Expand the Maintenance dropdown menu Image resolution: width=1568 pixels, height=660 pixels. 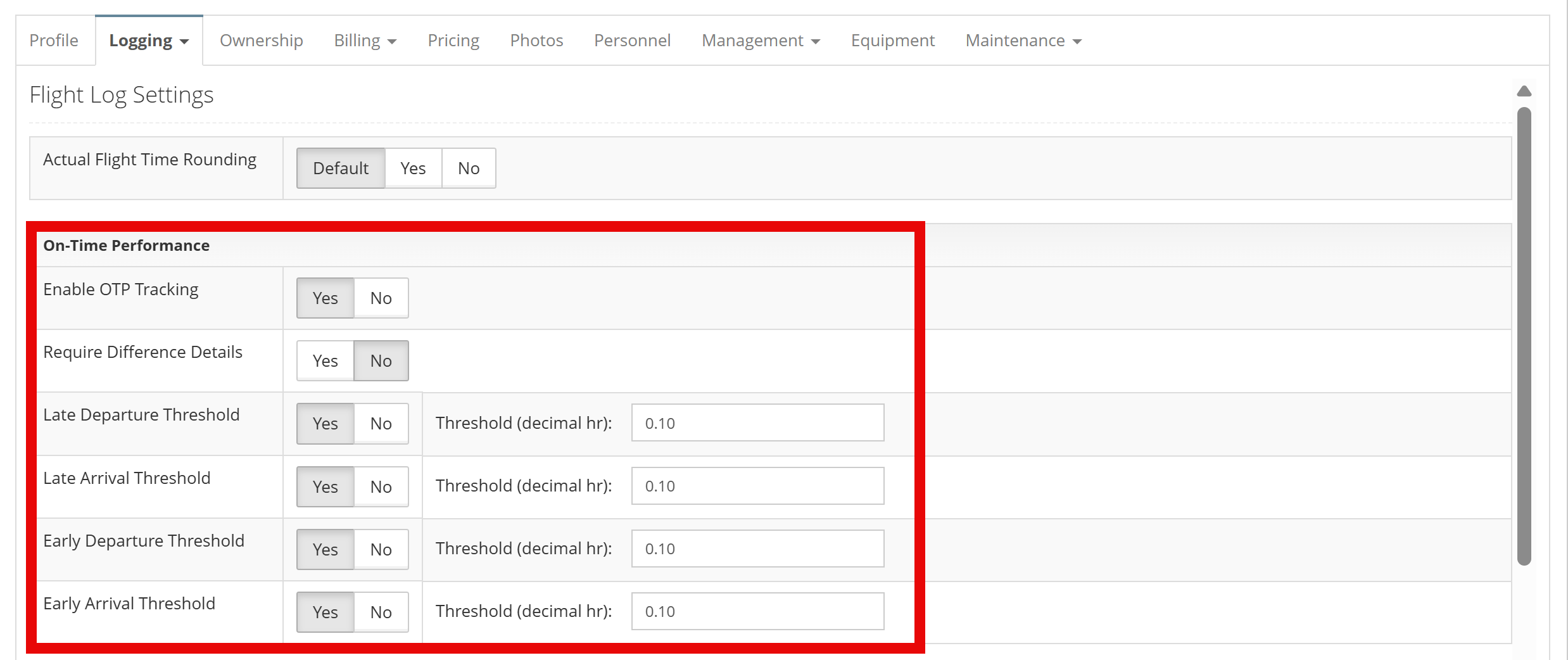pos(1023,41)
